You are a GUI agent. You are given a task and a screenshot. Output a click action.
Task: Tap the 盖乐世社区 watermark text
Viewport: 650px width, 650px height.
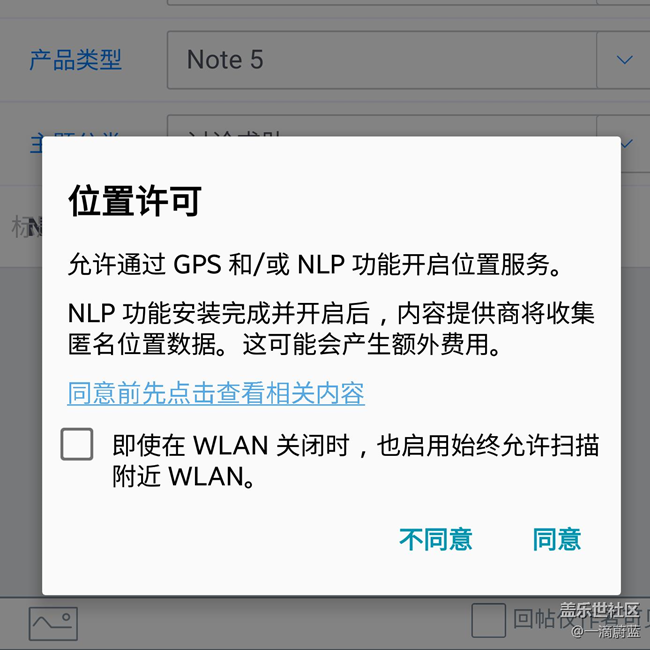[x=599, y=610]
